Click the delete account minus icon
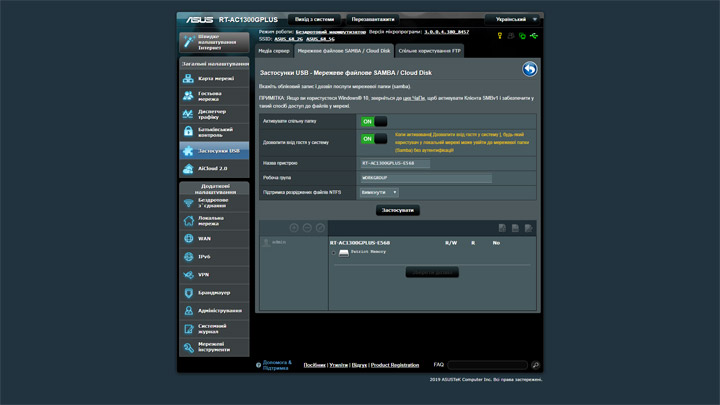The width and height of the screenshot is (720, 405). coord(307,228)
